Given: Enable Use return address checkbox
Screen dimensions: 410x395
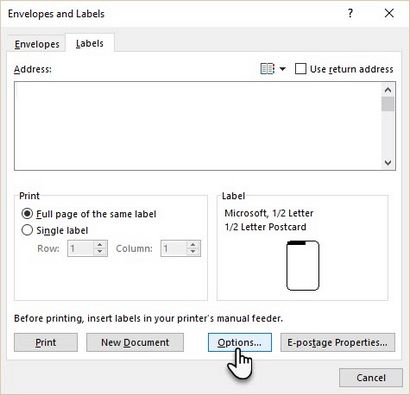Looking at the screenshot, I should [301, 69].
